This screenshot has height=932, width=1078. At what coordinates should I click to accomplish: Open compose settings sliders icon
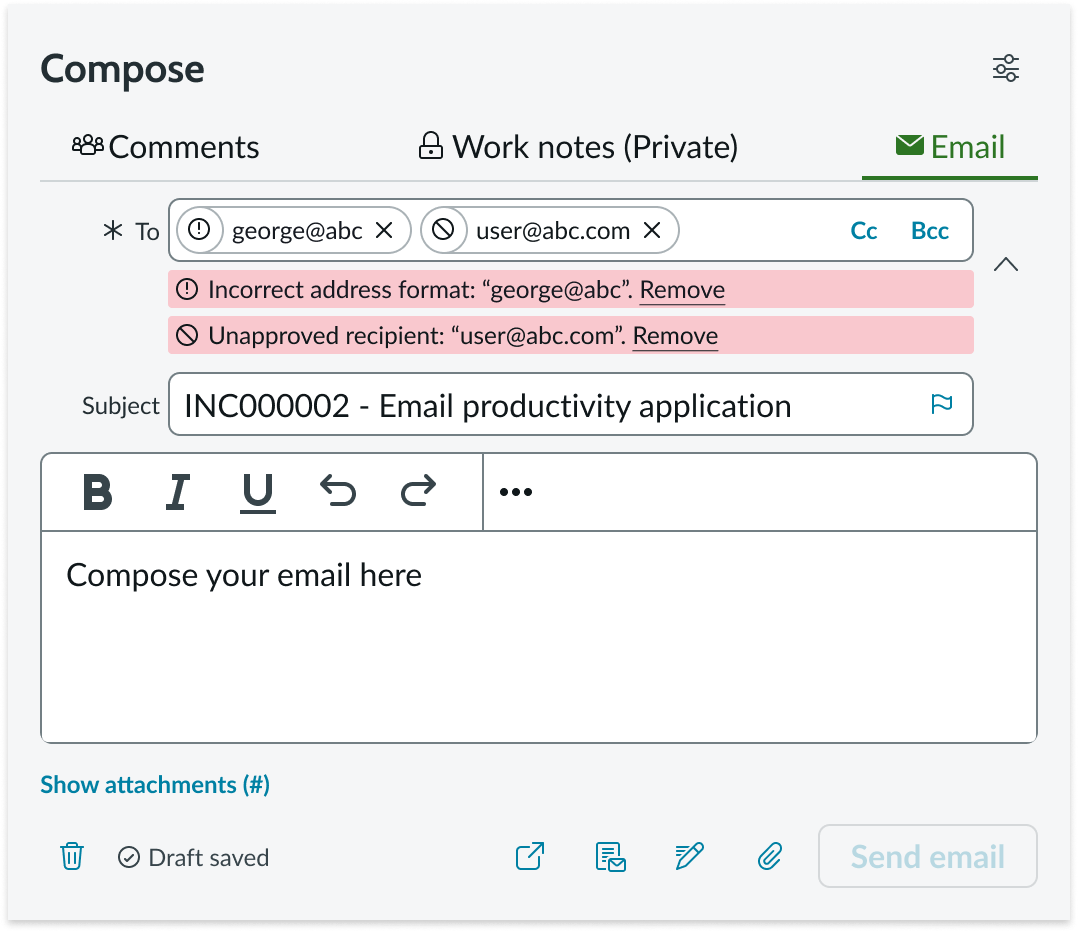click(x=1005, y=68)
